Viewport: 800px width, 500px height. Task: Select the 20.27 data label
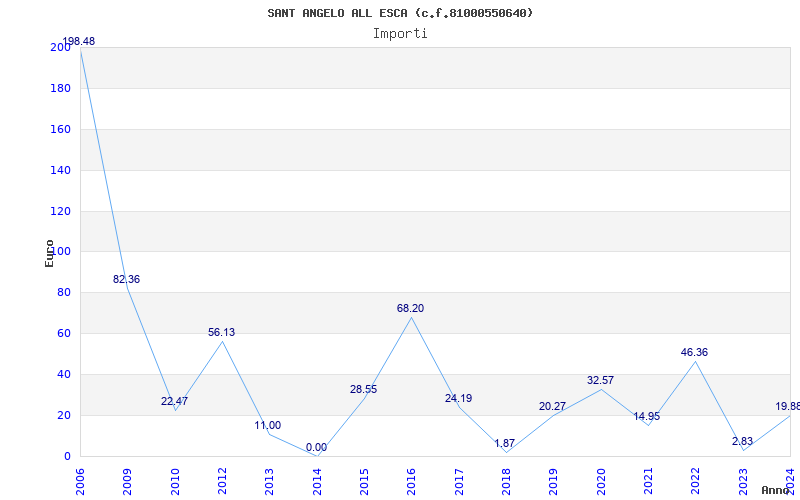click(552, 406)
